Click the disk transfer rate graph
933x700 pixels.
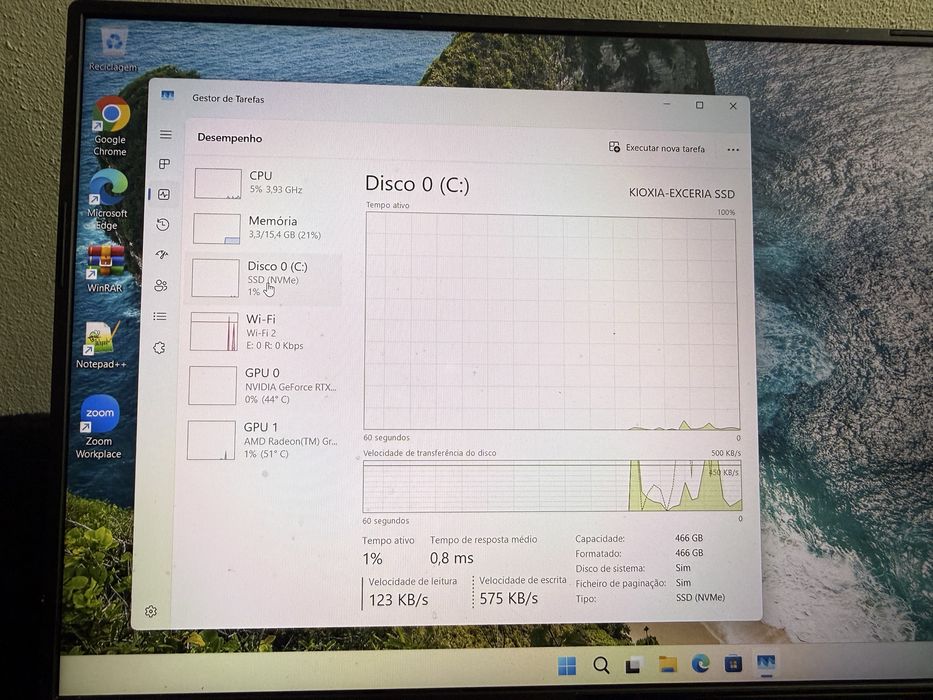(552, 486)
